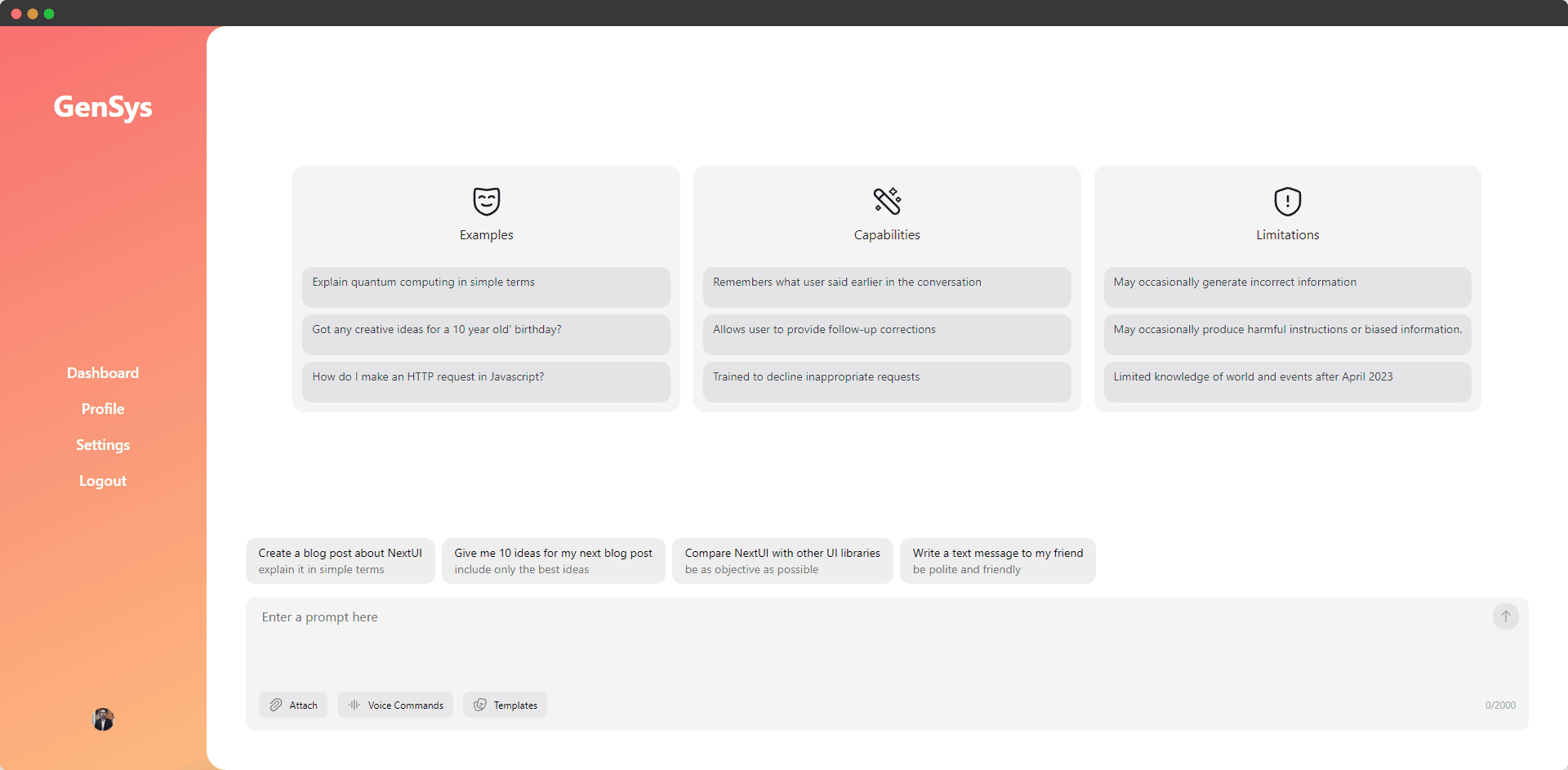Screen dimensions: 1568x770
Task: Click the Capabilities magic wand icon
Action: [x=887, y=201]
